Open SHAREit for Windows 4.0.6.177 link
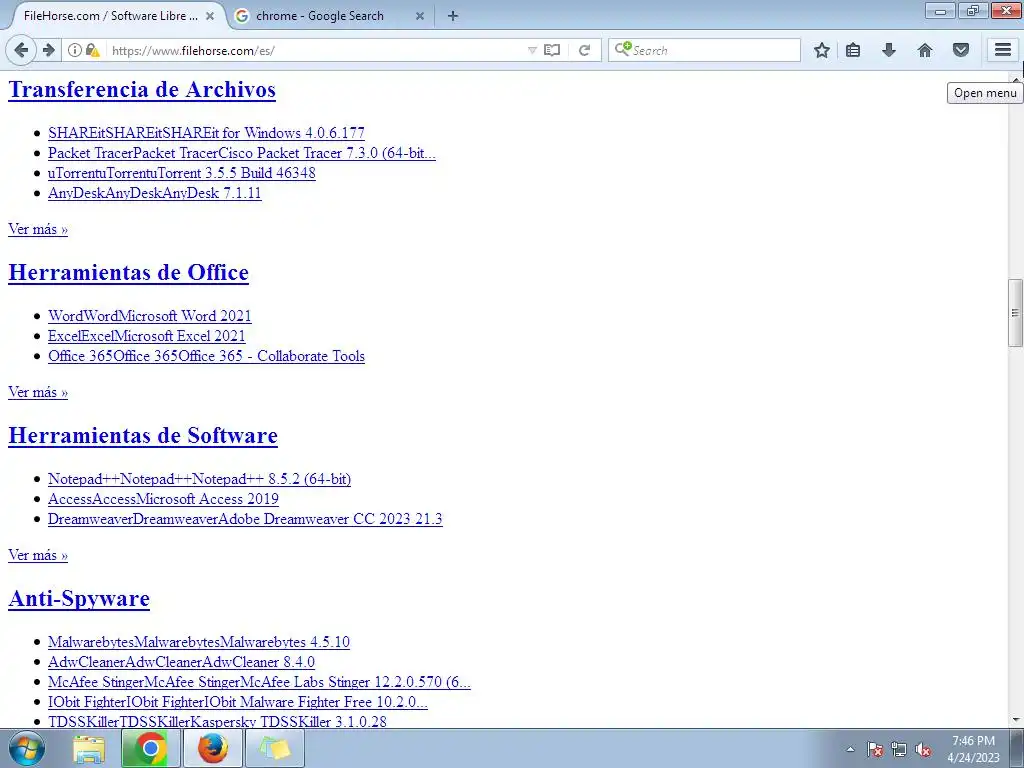1024x768 pixels. tap(206, 133)
